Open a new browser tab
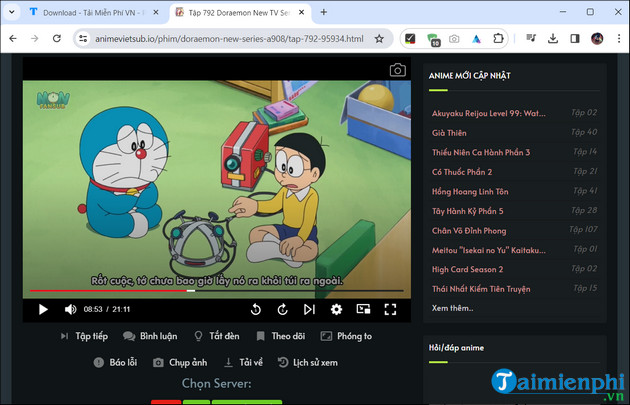Screen dimensions: 630x405 coord(323,12)
